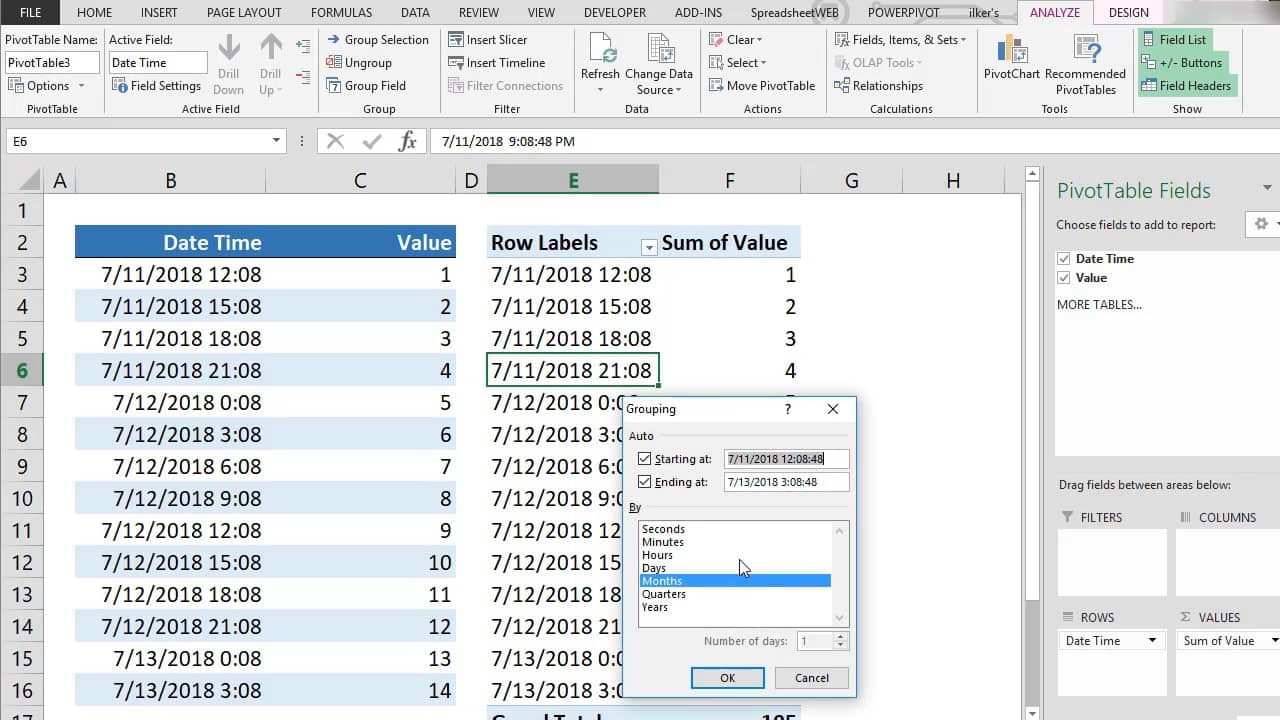The height and width of the screenshot is (720, 1280).
Task: Click the MORE TABLES... link
Action: coord(1099,305)
